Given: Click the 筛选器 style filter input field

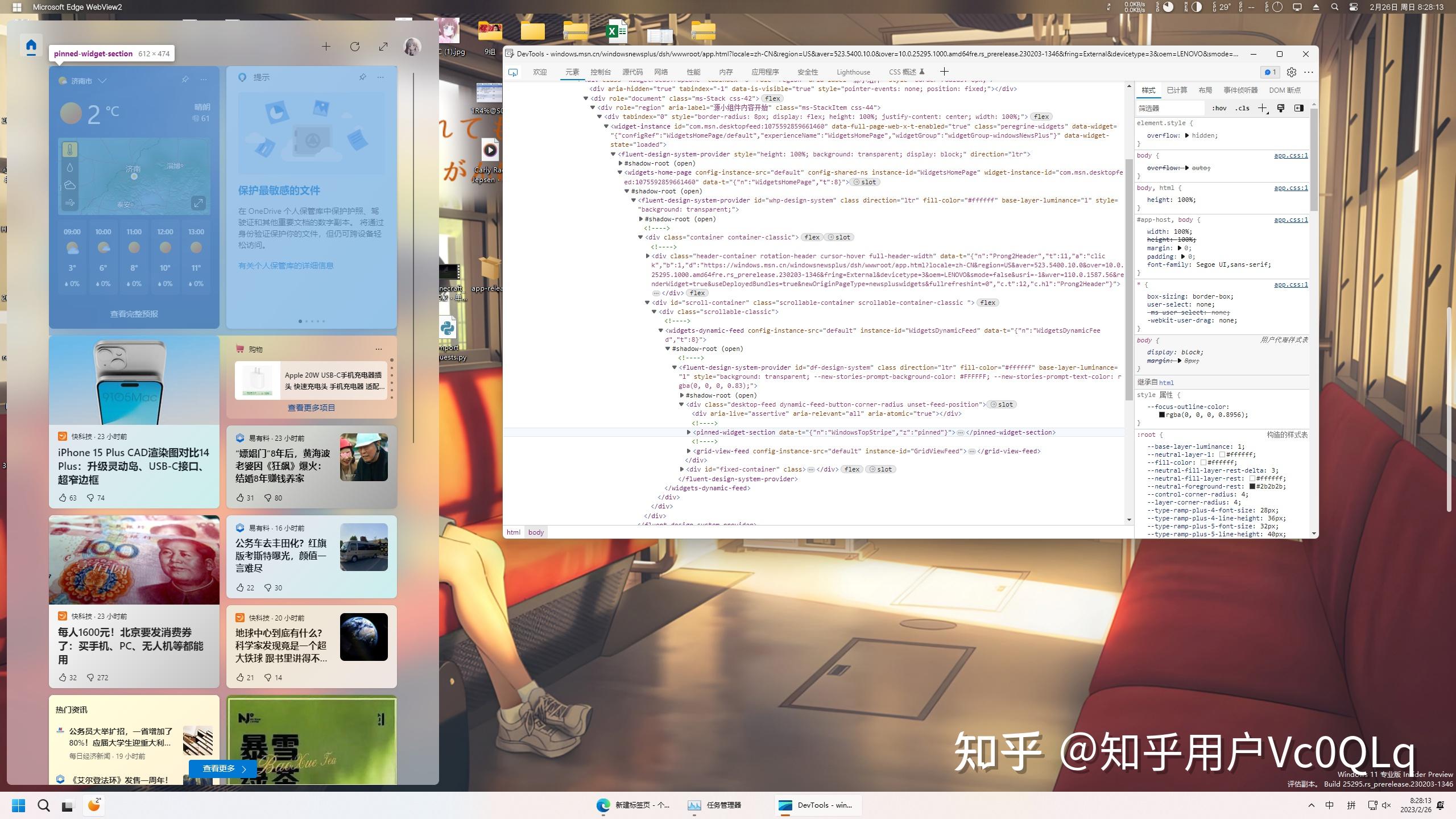Looking at the screenshot, I should click(x=1169, y=108).
